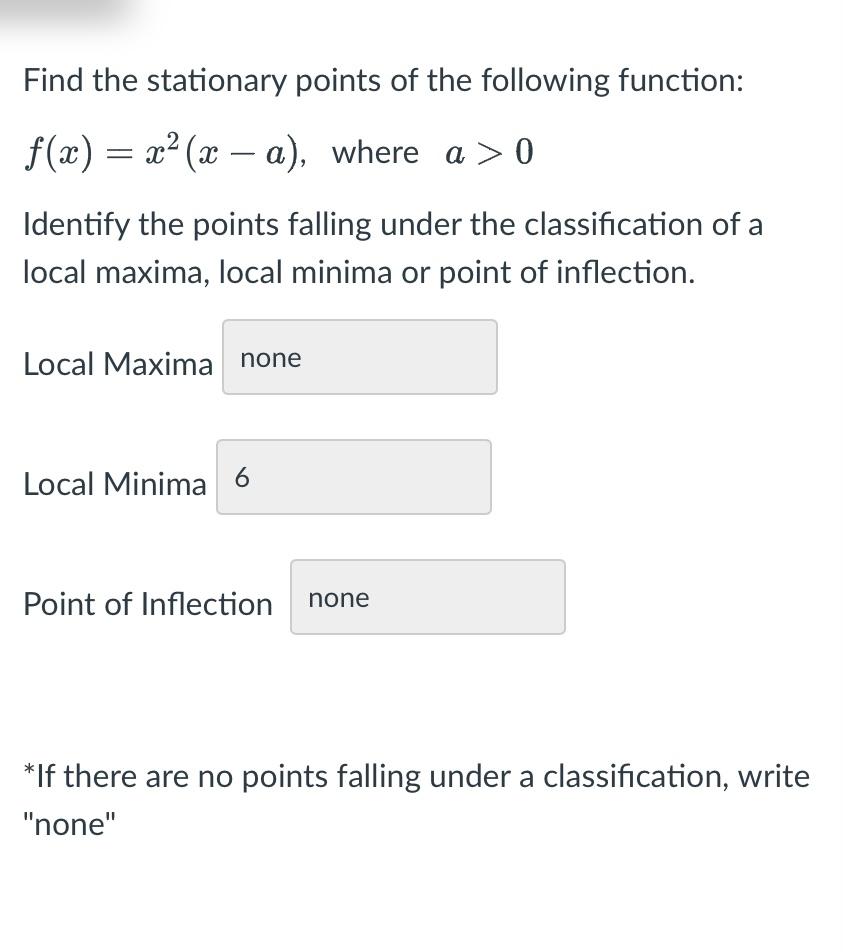Image resolution: width=843 pixels, height=952 pixels.
Task: Click the "Find the stationary points" heading
Action: [382, 81]
